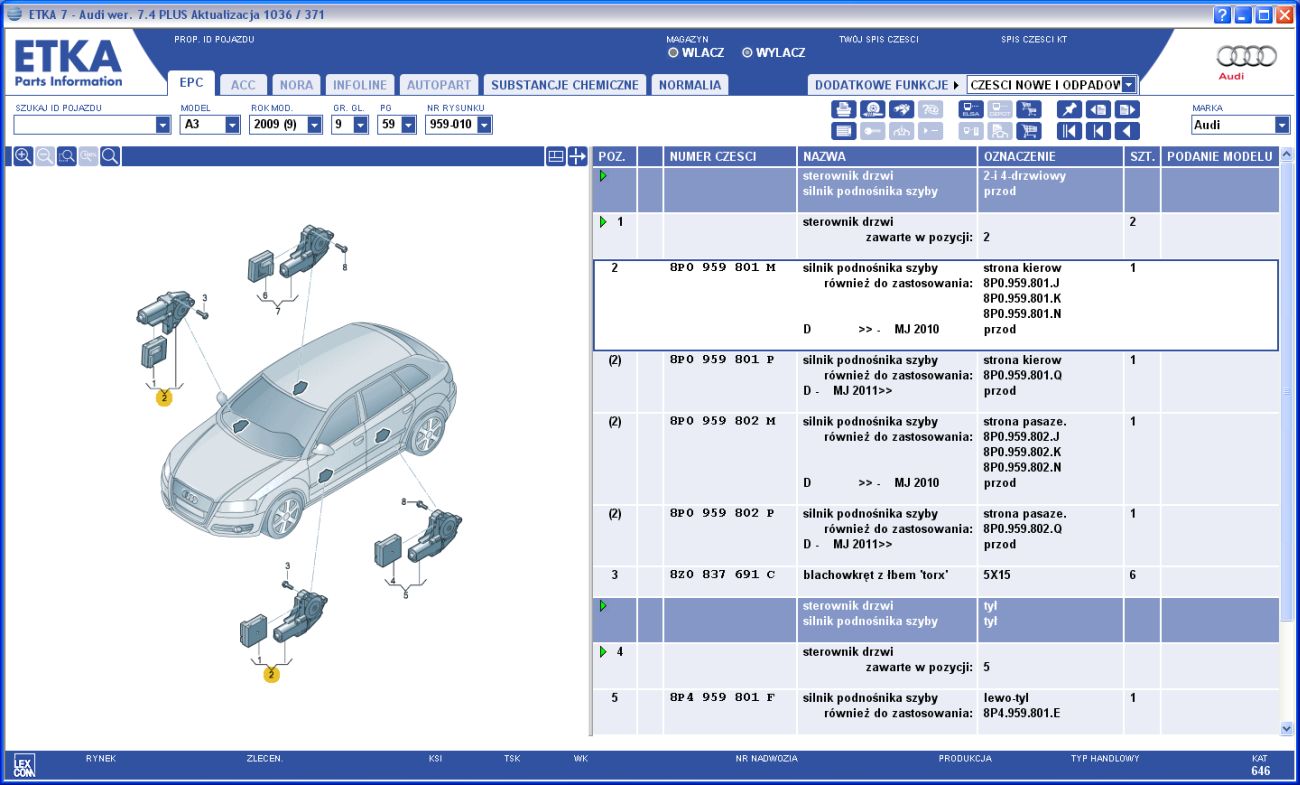Click upper yellow callout 2 in illustration
1300x785 pixels.
[164, 398]
